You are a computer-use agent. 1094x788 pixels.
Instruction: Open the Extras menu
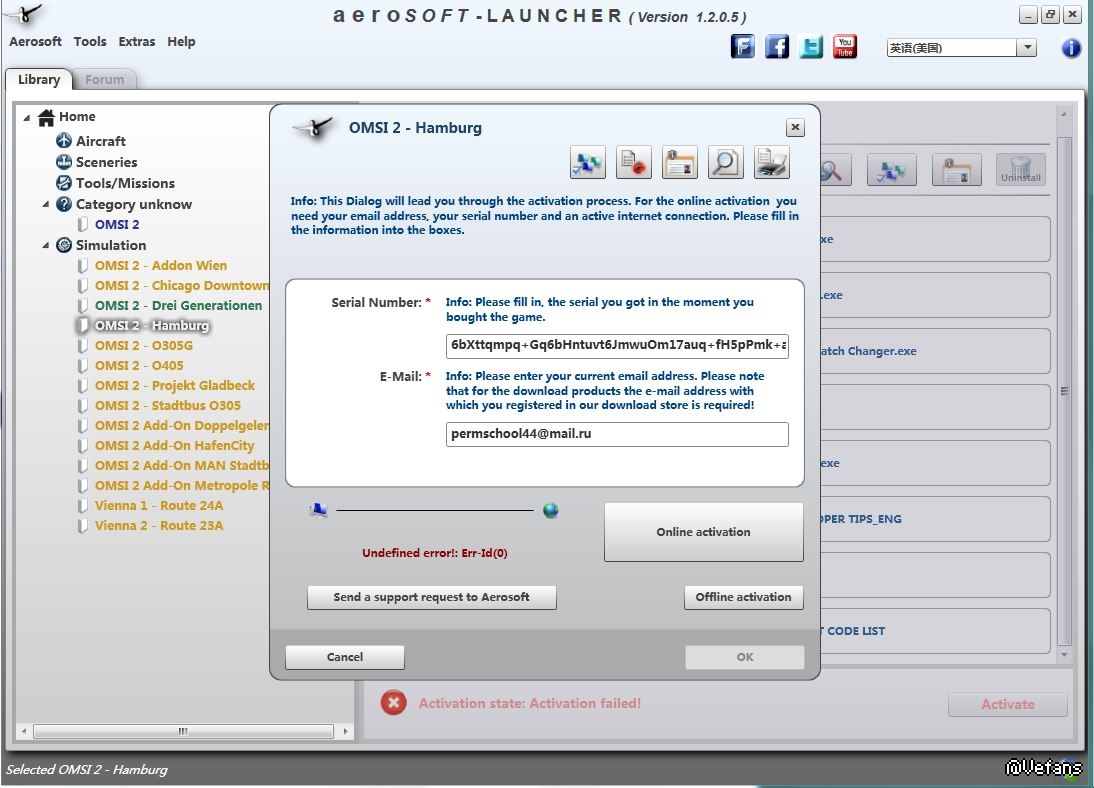point(137,41)
